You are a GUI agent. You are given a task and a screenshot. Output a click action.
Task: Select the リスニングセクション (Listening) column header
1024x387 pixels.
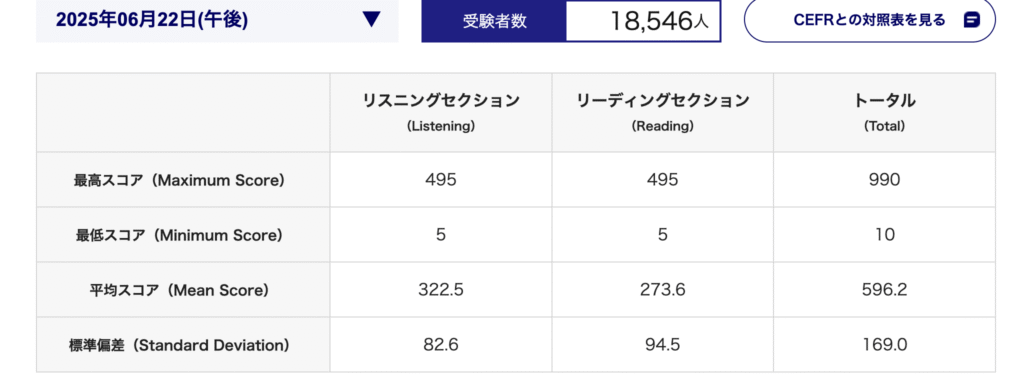[x=441, y=112]
